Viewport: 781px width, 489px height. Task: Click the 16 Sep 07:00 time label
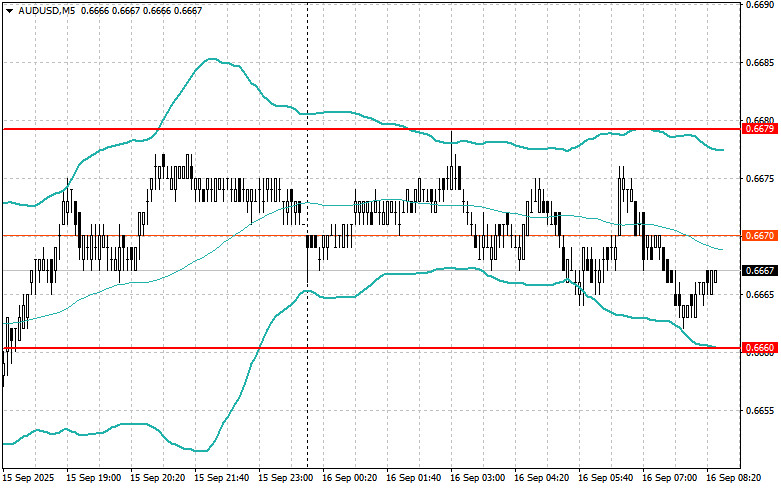(669, 478)
